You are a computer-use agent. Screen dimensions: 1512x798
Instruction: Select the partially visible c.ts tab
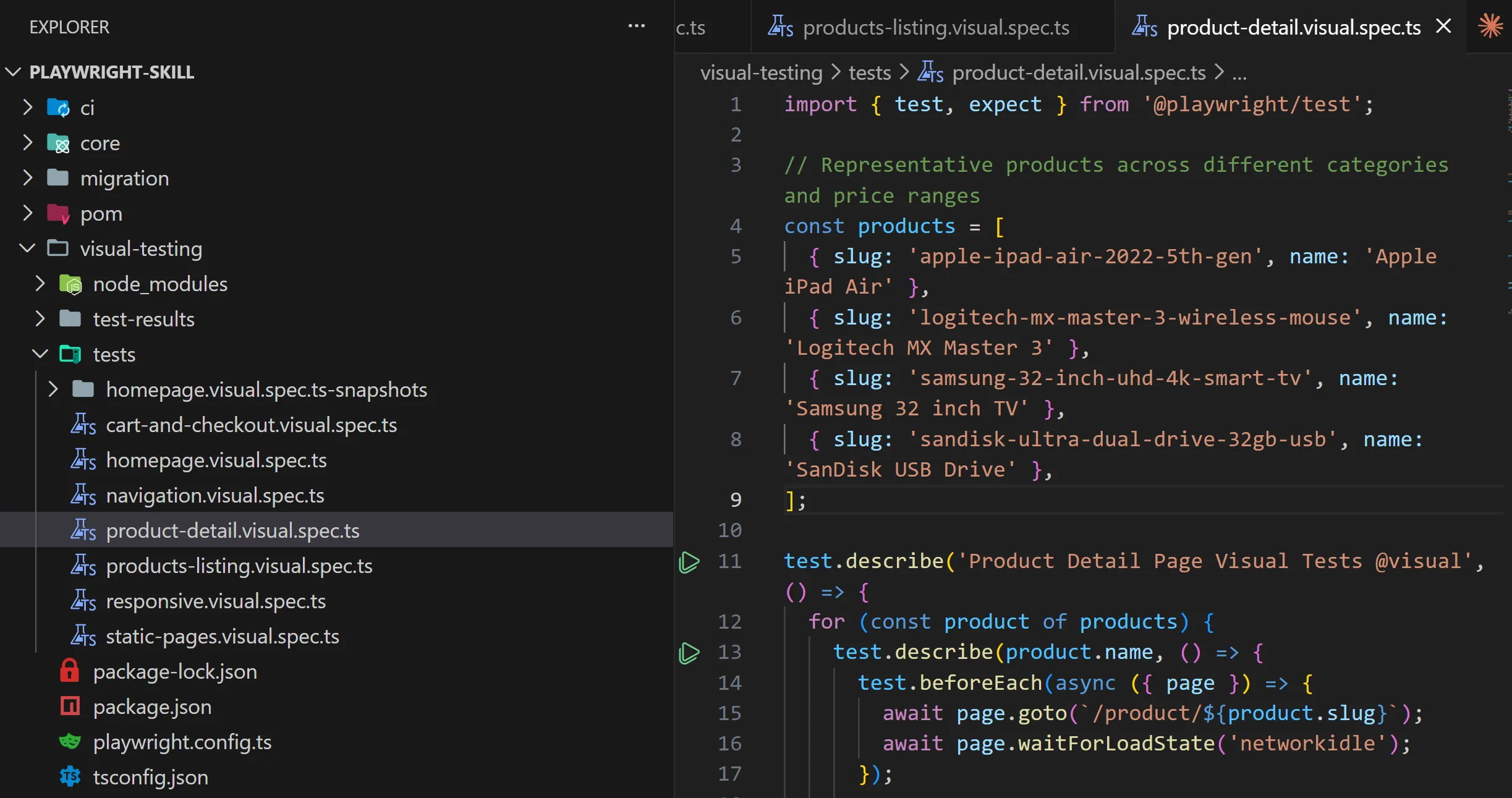(x=691, y=28)
